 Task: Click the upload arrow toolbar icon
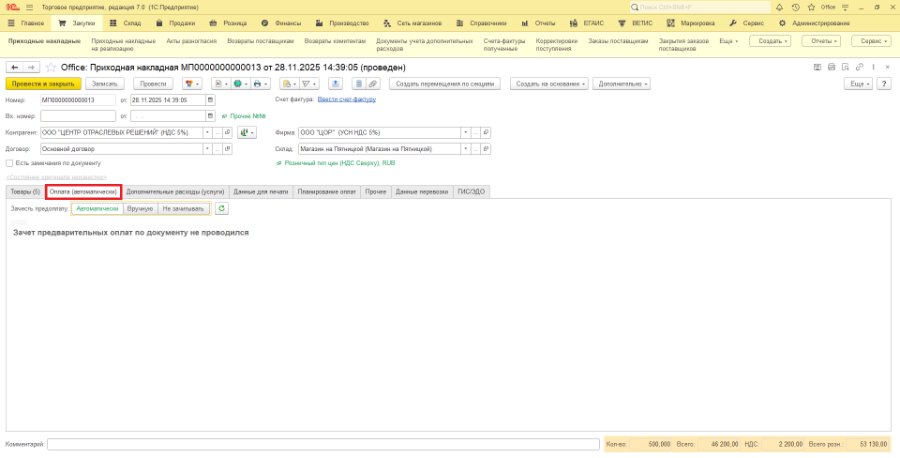click(336, 84)
